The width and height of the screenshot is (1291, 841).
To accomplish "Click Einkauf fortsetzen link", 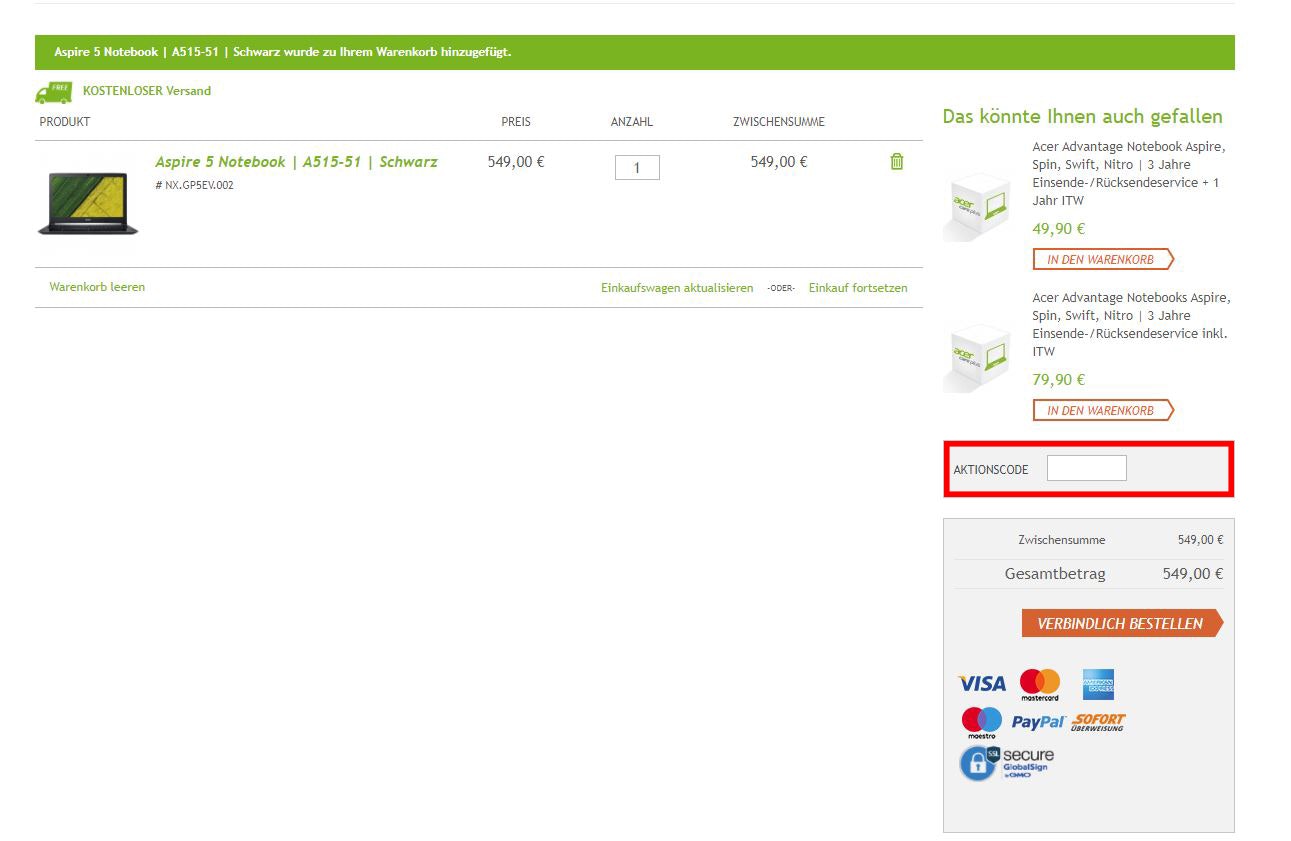I will [x=858, y=288].
